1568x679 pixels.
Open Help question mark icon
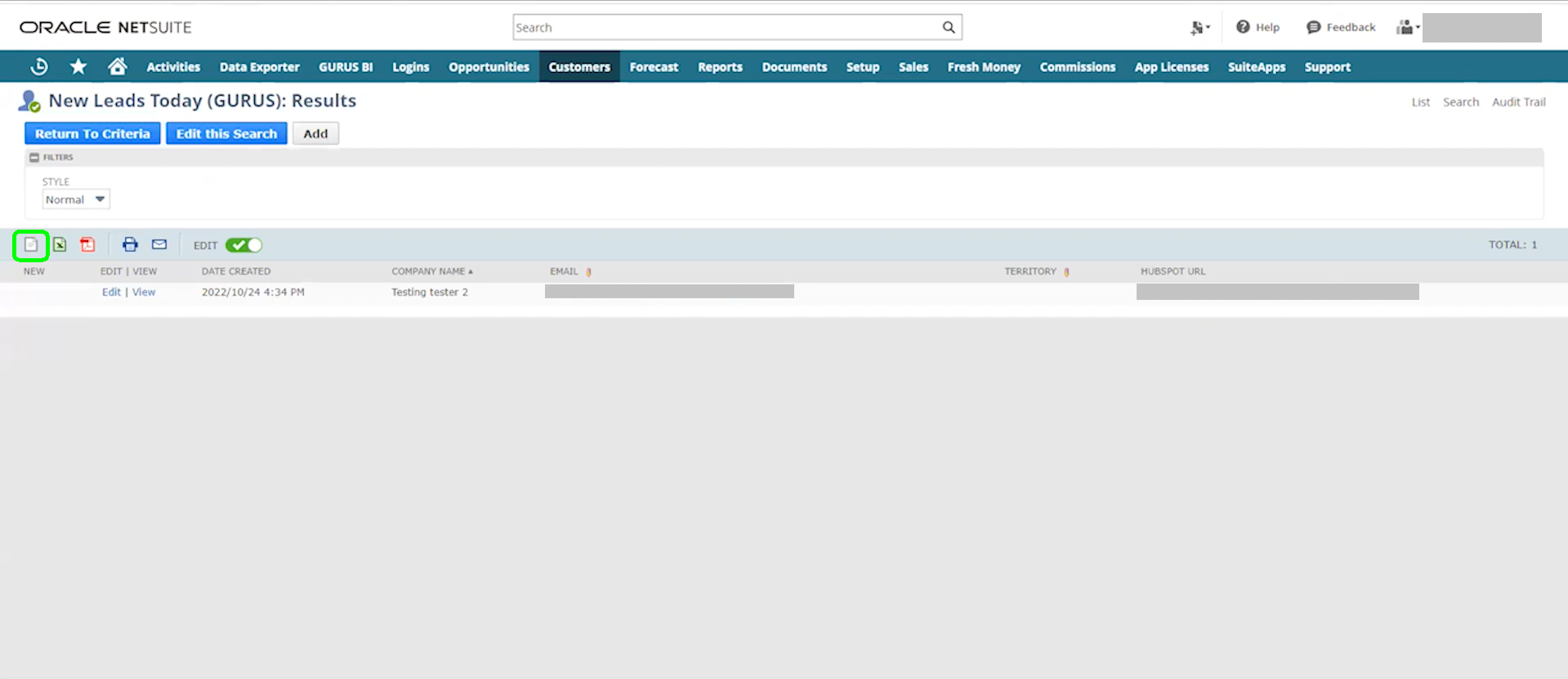1243,27
